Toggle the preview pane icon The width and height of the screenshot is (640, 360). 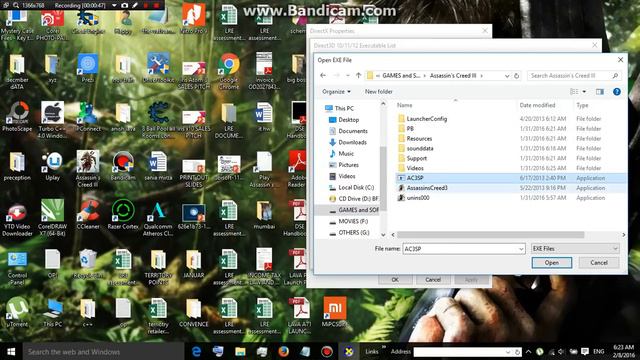click(x=600, y=91)
